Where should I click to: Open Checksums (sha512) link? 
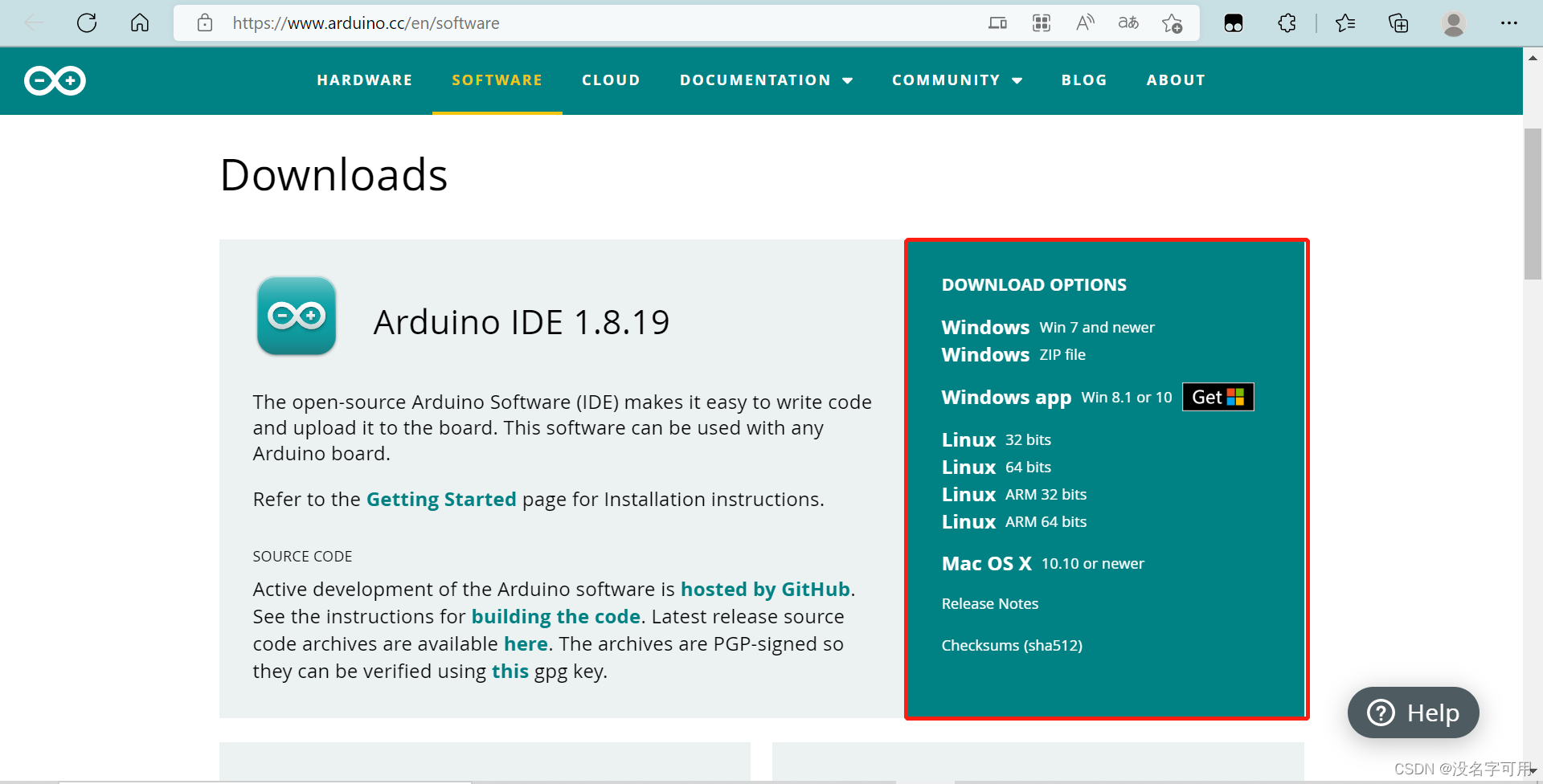click(x=1012, y=645)
